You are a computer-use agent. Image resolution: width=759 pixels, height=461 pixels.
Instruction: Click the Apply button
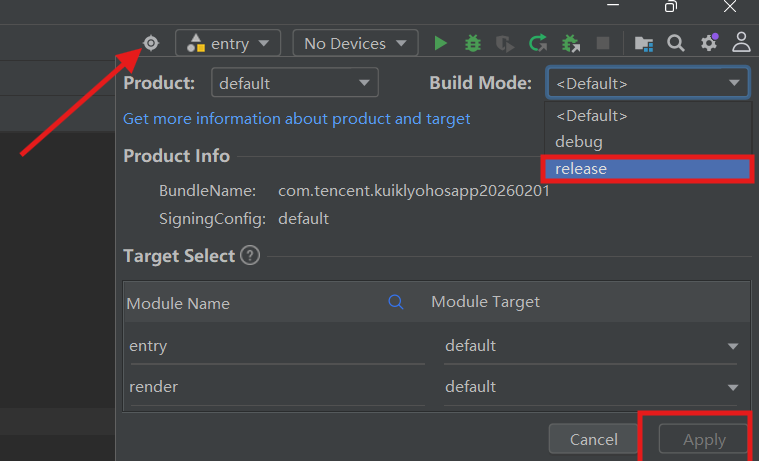704,440
